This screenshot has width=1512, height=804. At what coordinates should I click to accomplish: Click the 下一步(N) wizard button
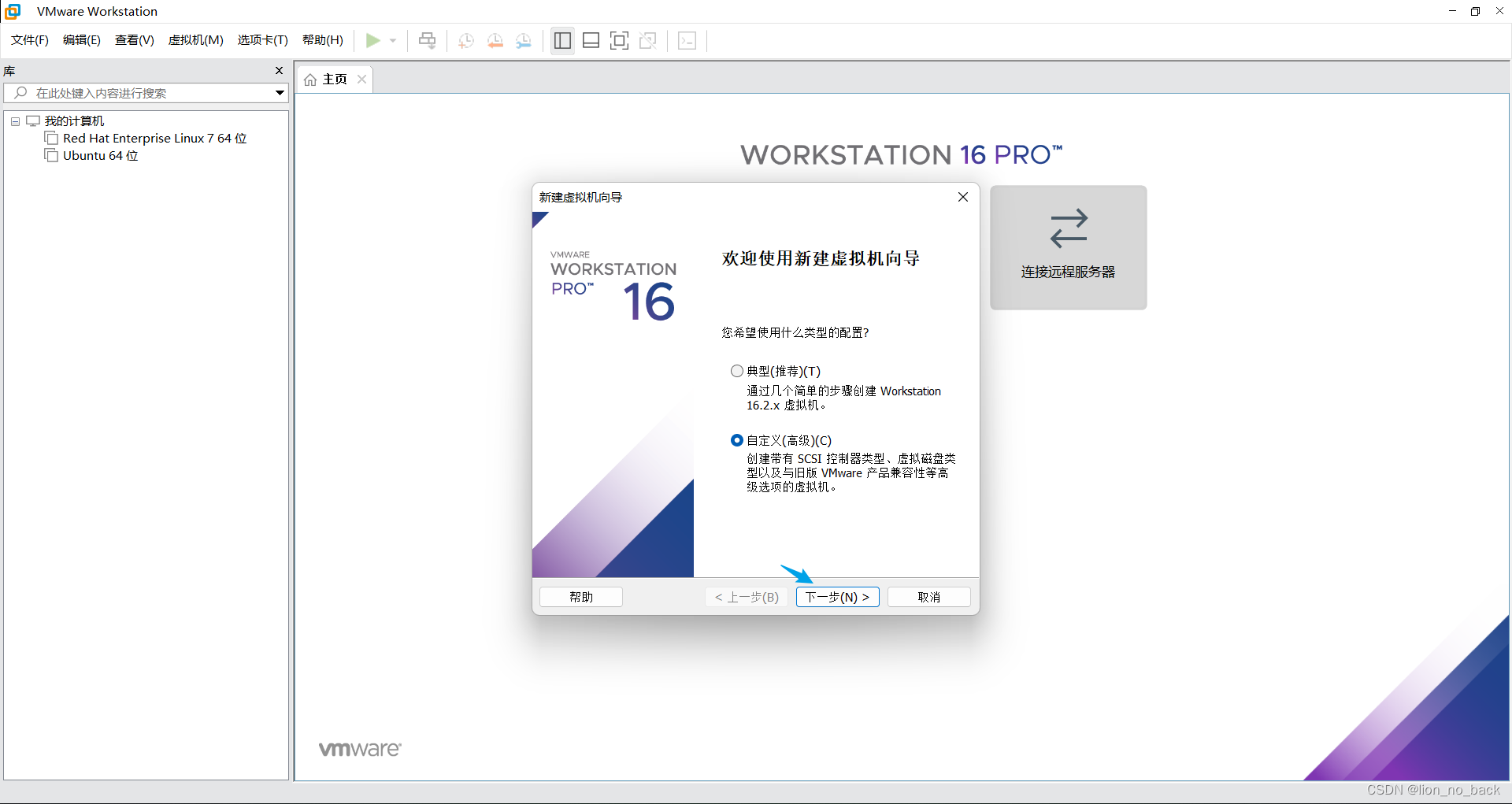pyautogui.click(x=837, y=597)
